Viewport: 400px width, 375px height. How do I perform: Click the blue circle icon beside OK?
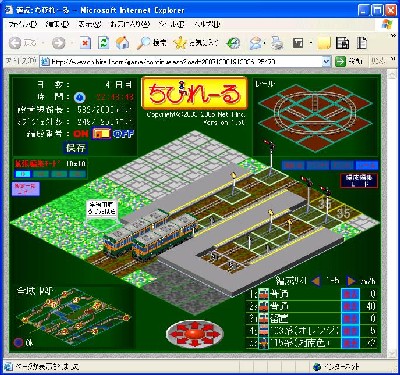click(18, 342)
